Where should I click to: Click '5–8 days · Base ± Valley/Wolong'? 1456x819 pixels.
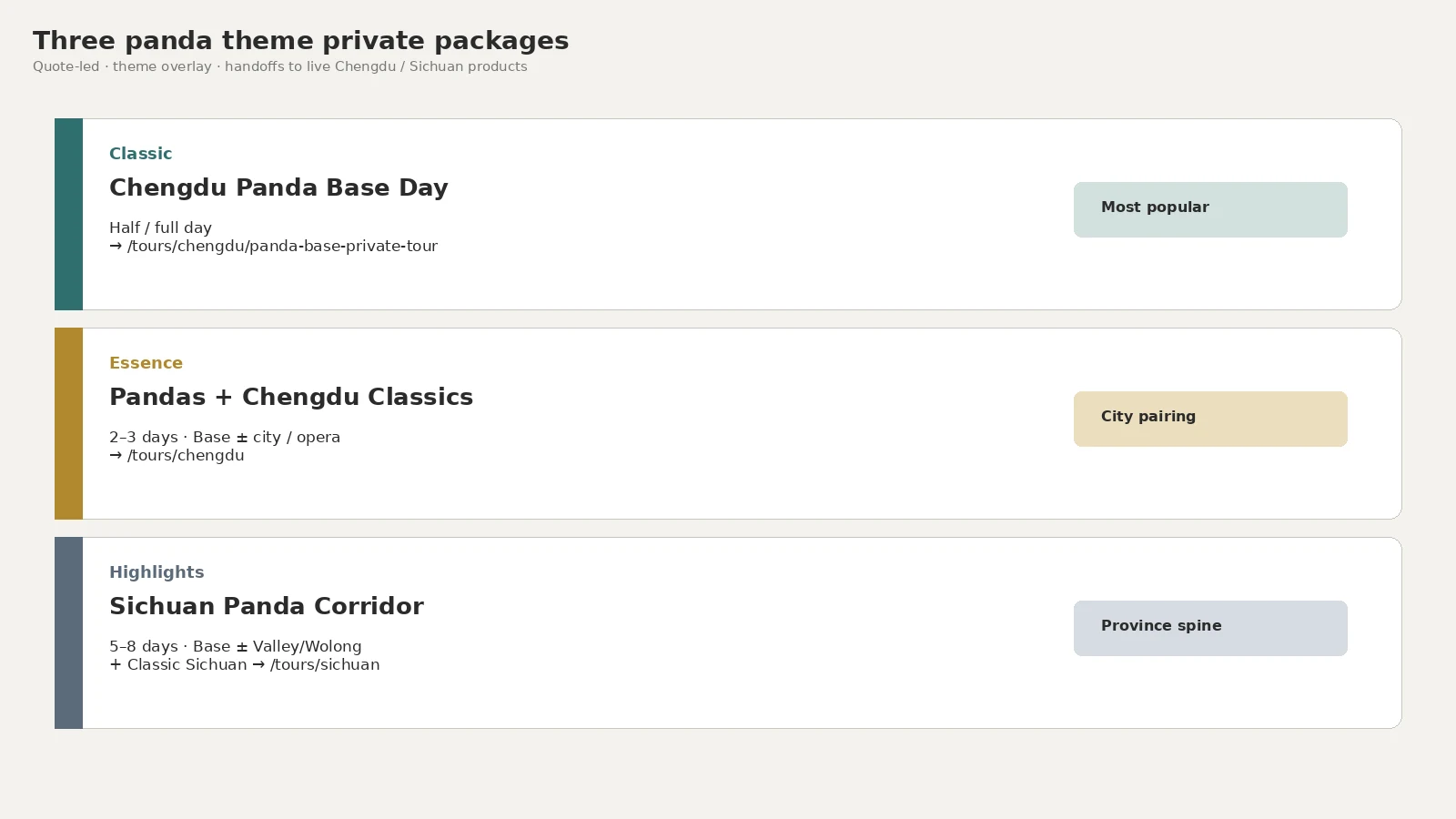(x=236, y=646)
